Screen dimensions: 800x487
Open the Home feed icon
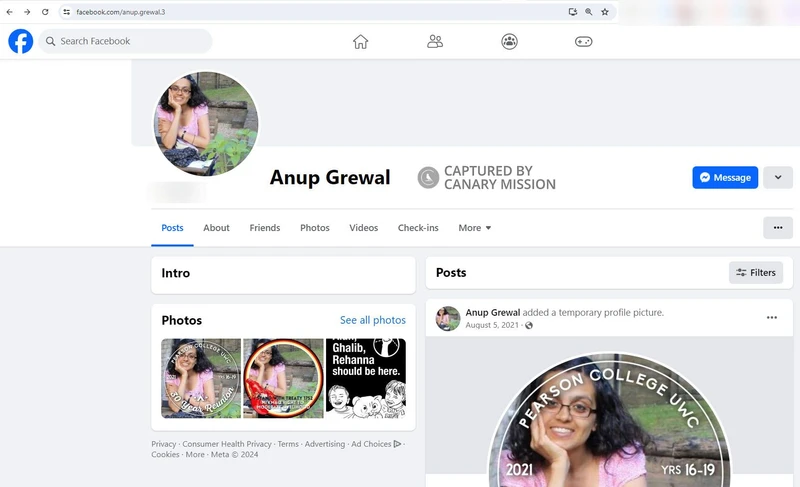[x=360, y=41]
